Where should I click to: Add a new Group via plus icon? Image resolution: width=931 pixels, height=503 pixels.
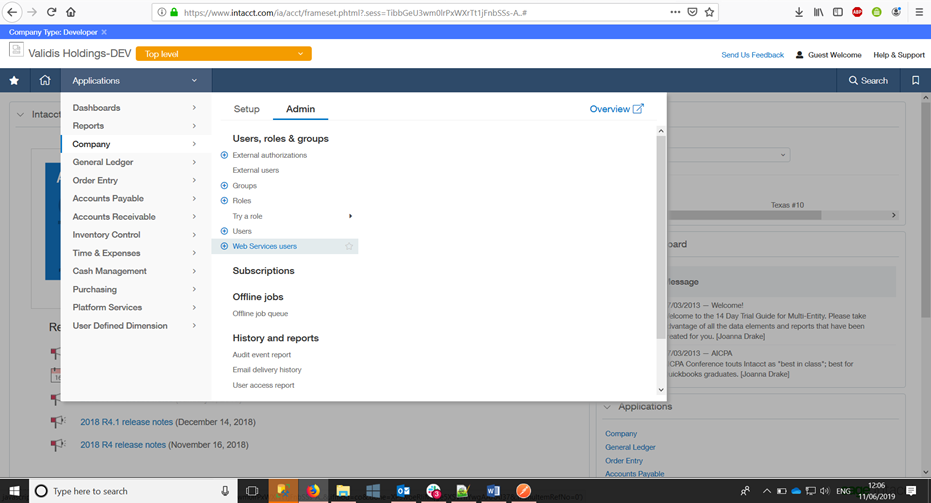pyautogui.click(x=224, y=185)
